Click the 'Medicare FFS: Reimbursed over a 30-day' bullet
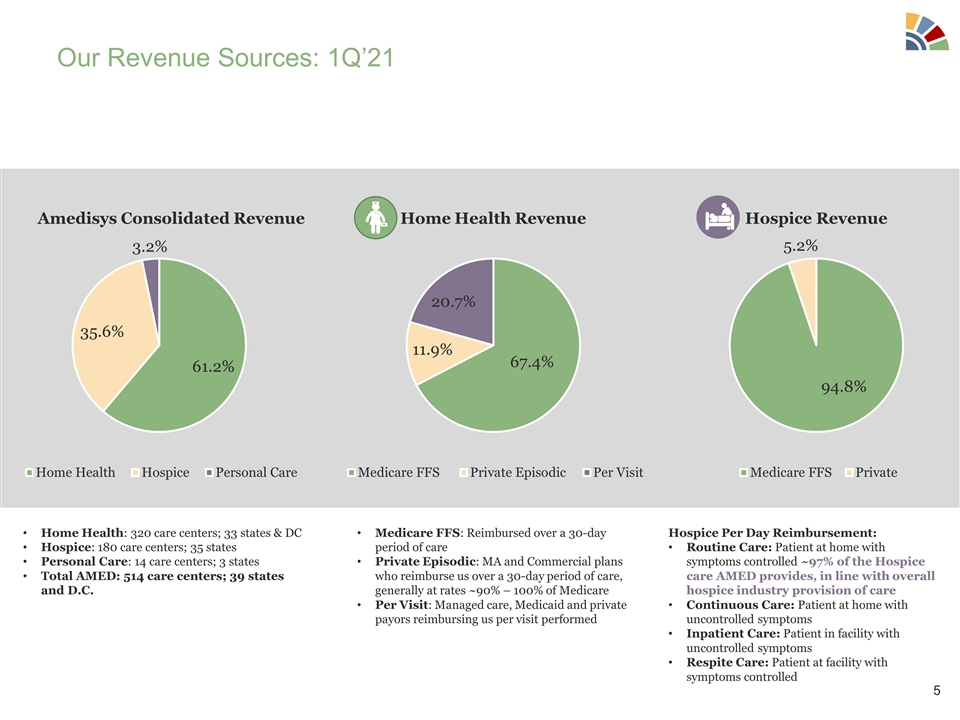Image resolution: width=960 pixels, height=720 pixels. pyautogui.click(x=490, y=540)
